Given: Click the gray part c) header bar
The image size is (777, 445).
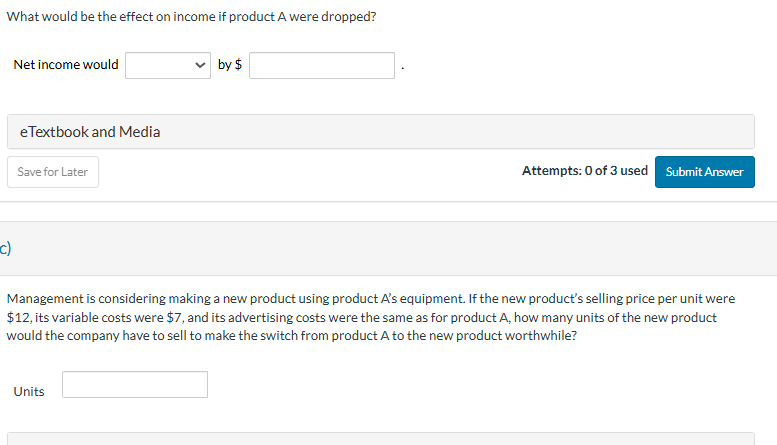Looking at the screenshot, I should (x=400, y=248).
